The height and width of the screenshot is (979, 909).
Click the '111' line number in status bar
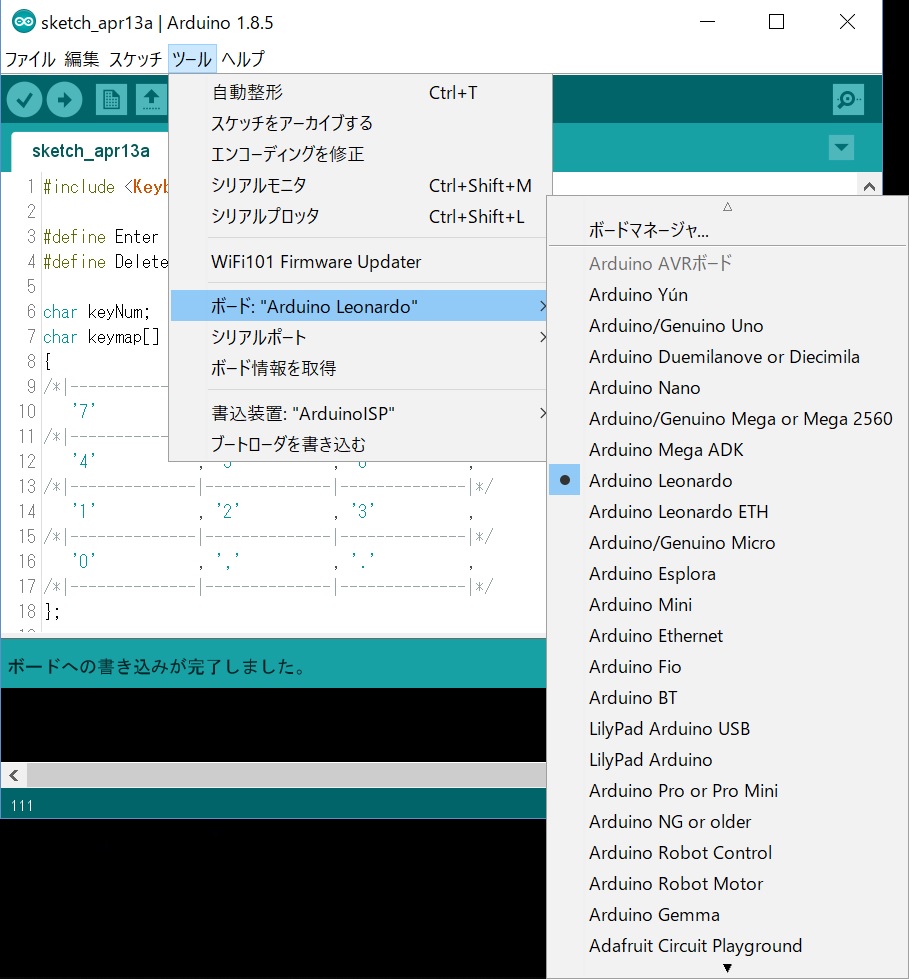click(x=22, y=805)
